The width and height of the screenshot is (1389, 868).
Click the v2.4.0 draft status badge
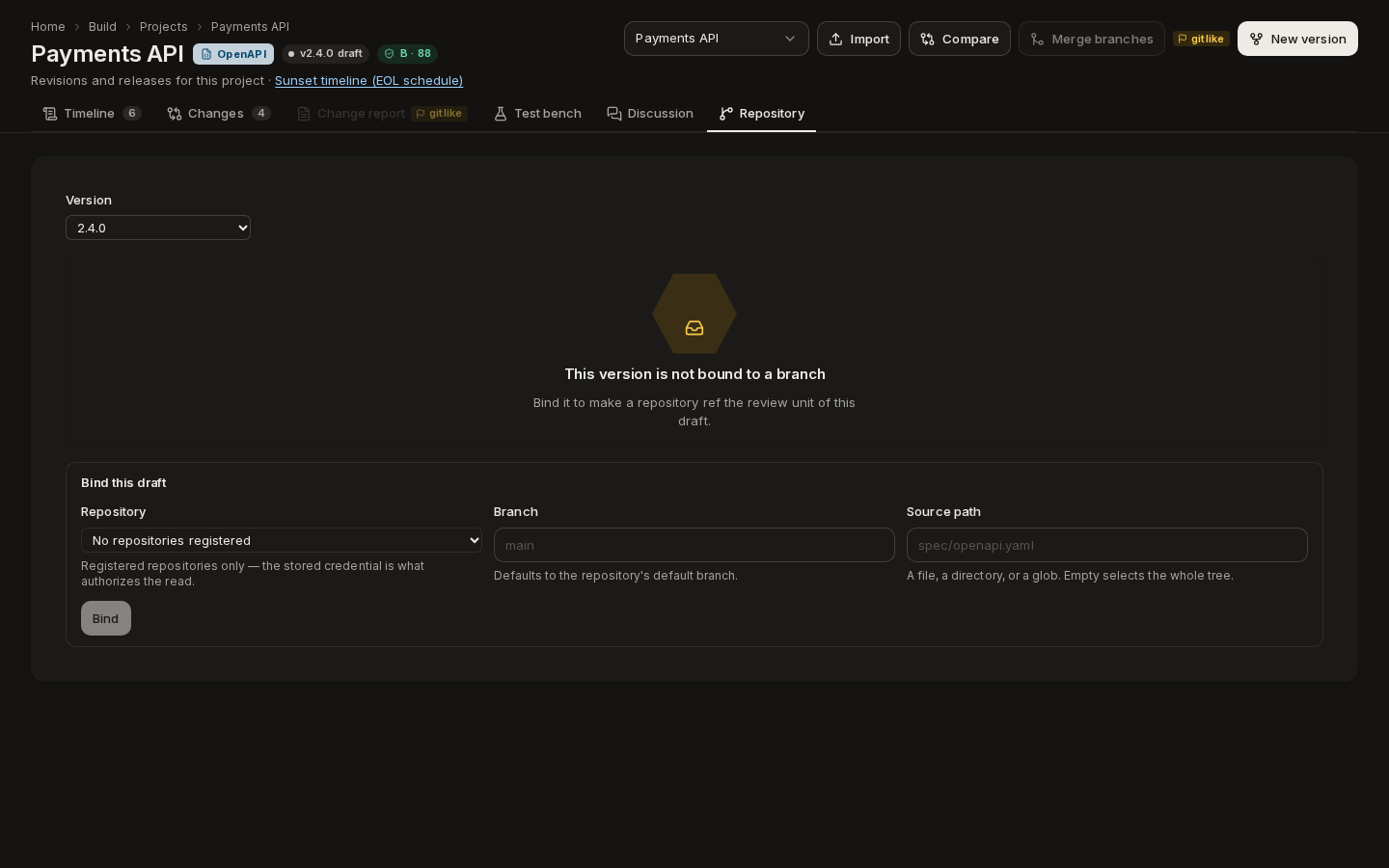pos(326,54)
